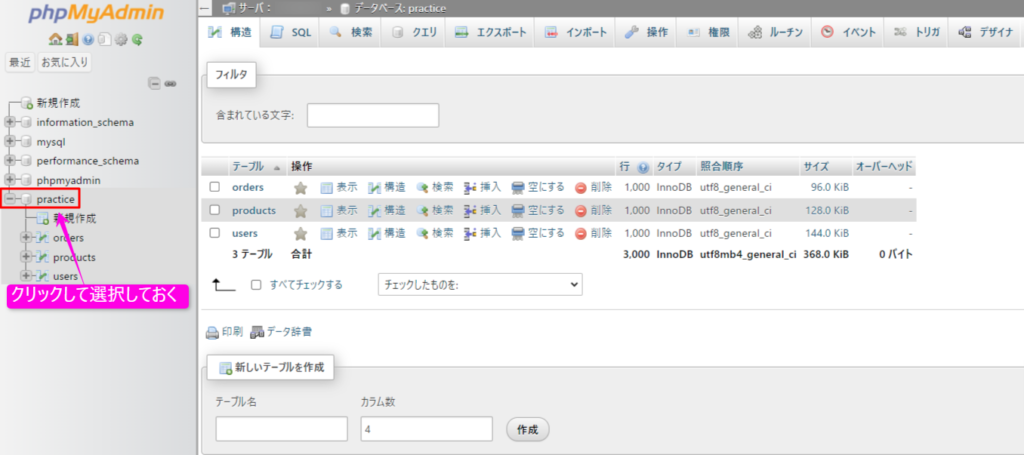
Task: Click the help icon next to 行 header
Action: [x=643, y=167]
